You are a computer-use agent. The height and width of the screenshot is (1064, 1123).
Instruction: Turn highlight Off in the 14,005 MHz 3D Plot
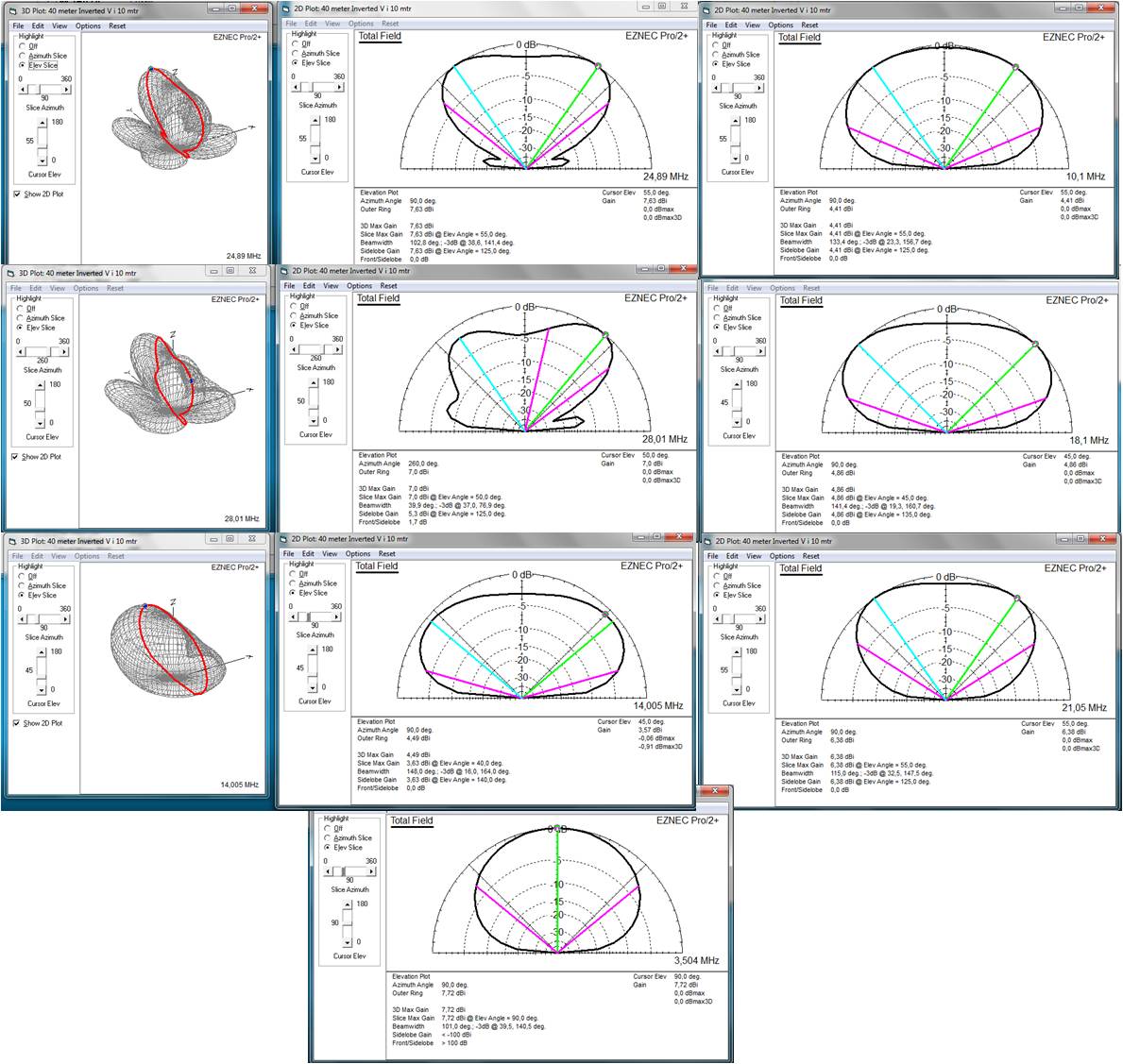click(x=22, y=576)
